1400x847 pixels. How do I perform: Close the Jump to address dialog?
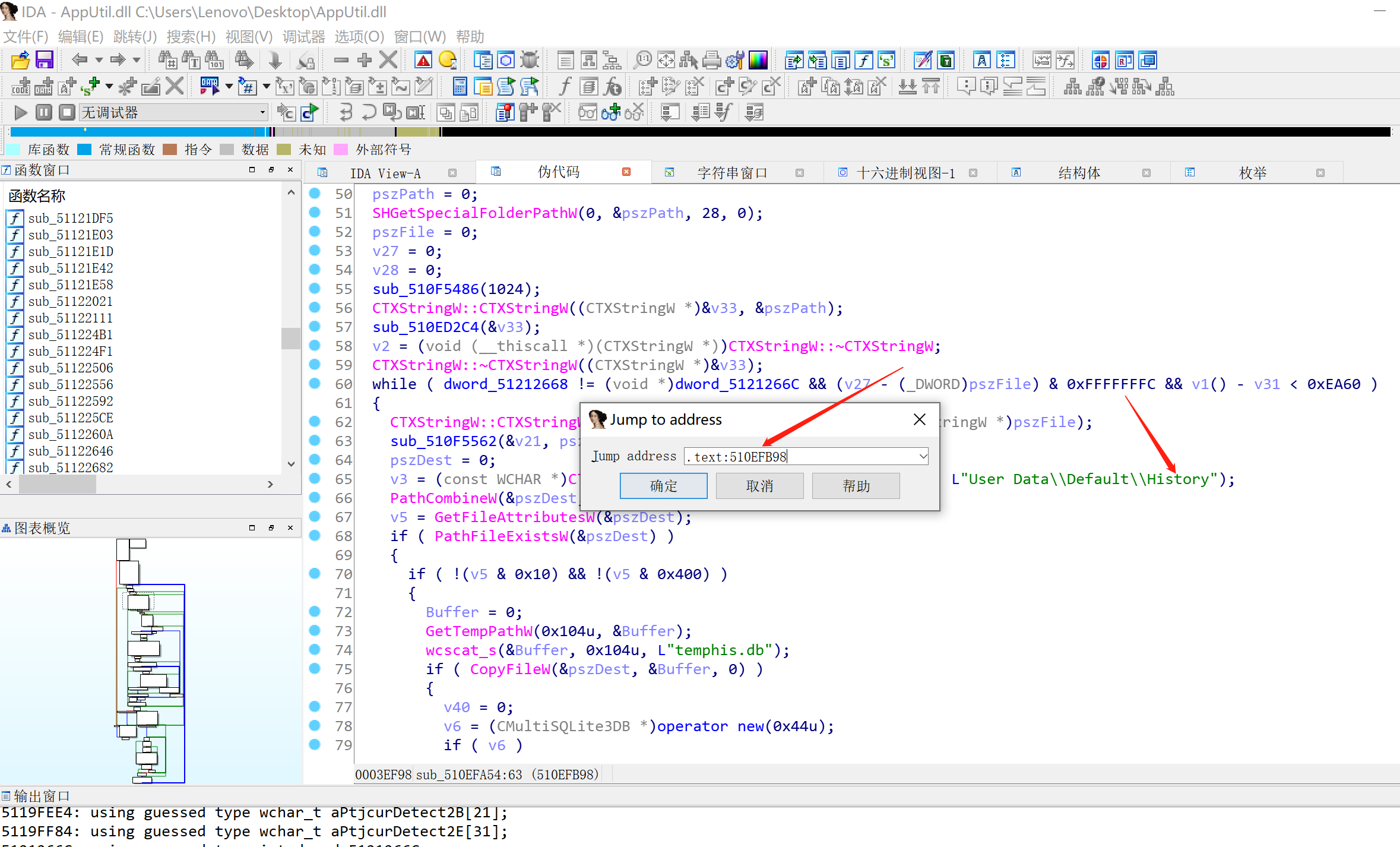[920, 419]
